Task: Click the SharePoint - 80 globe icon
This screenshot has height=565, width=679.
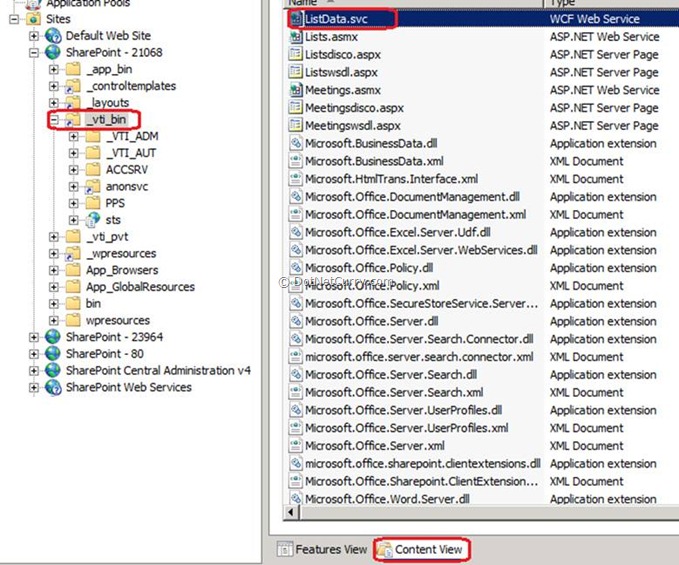Action: [53, 354]
